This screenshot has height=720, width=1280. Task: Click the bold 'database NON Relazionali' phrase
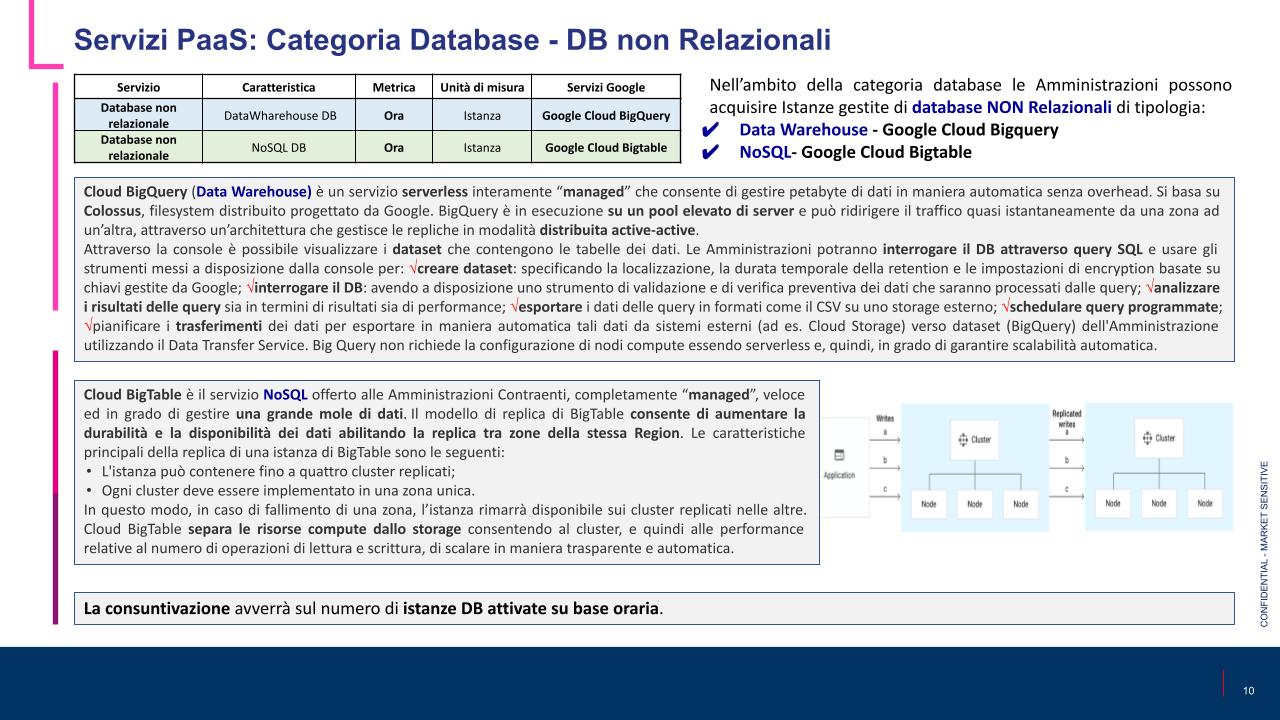pyautogui.click(x=1010, y=107)
